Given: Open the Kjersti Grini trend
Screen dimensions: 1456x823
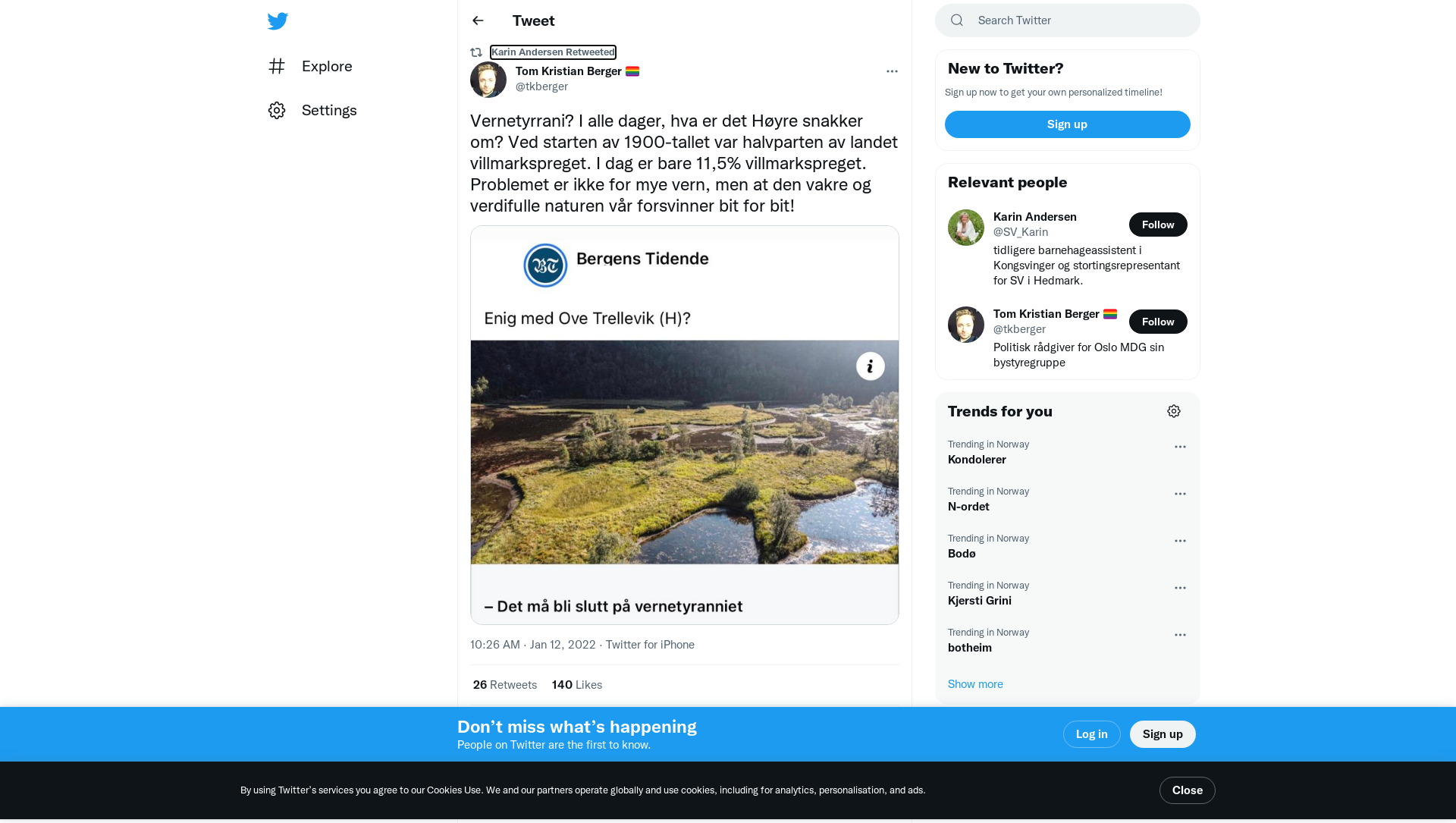Looking at the screenshot, I should coord(1068,593).
